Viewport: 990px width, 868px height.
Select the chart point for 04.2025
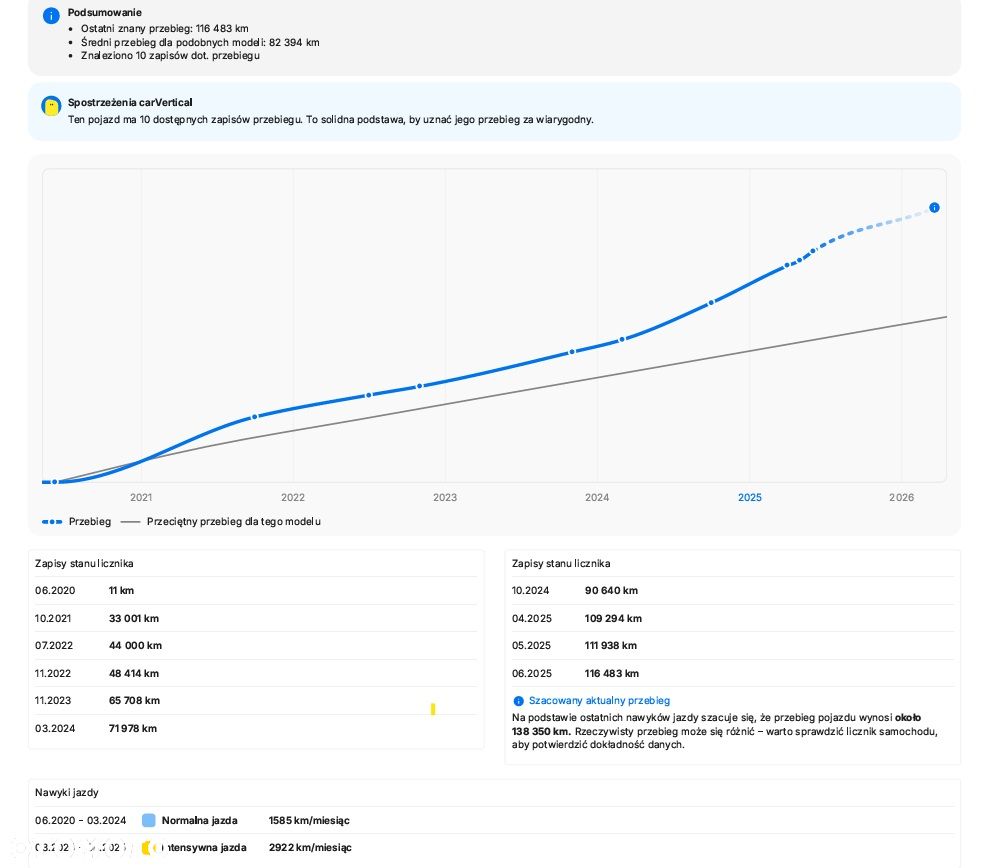(x=787, y=265)
